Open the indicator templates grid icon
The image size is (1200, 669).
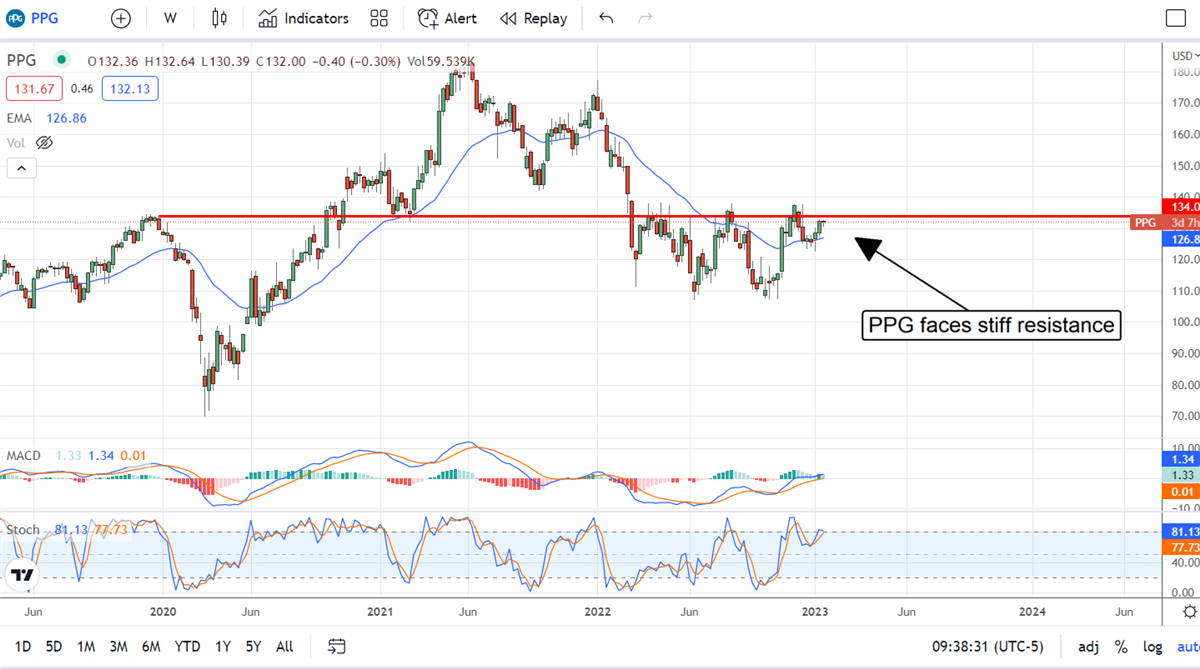point(379,18)
